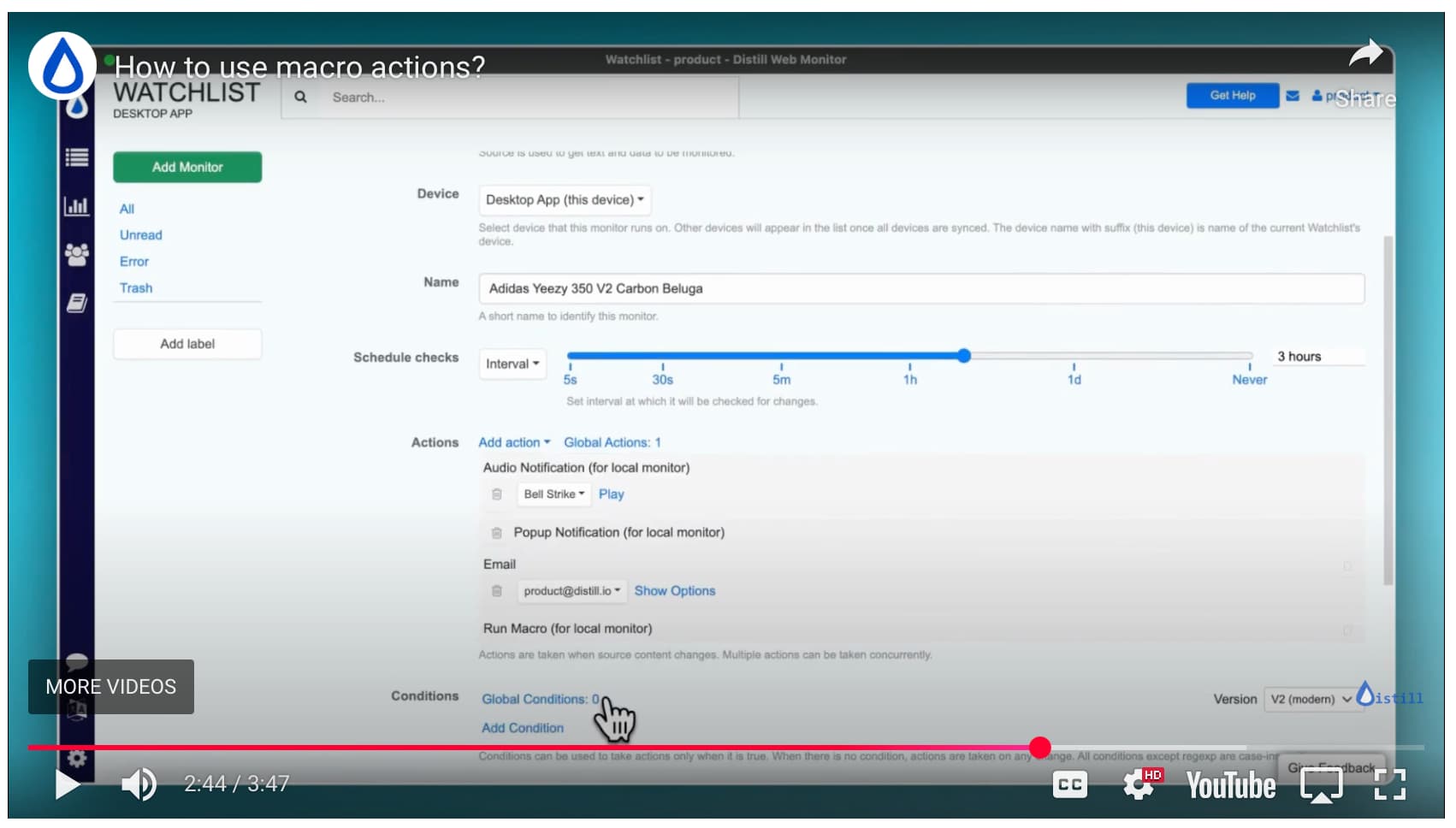The height and width of the screenshot is (828, 1456).
Task: Share the video via arrow icon
Action: pos(1366,54)
